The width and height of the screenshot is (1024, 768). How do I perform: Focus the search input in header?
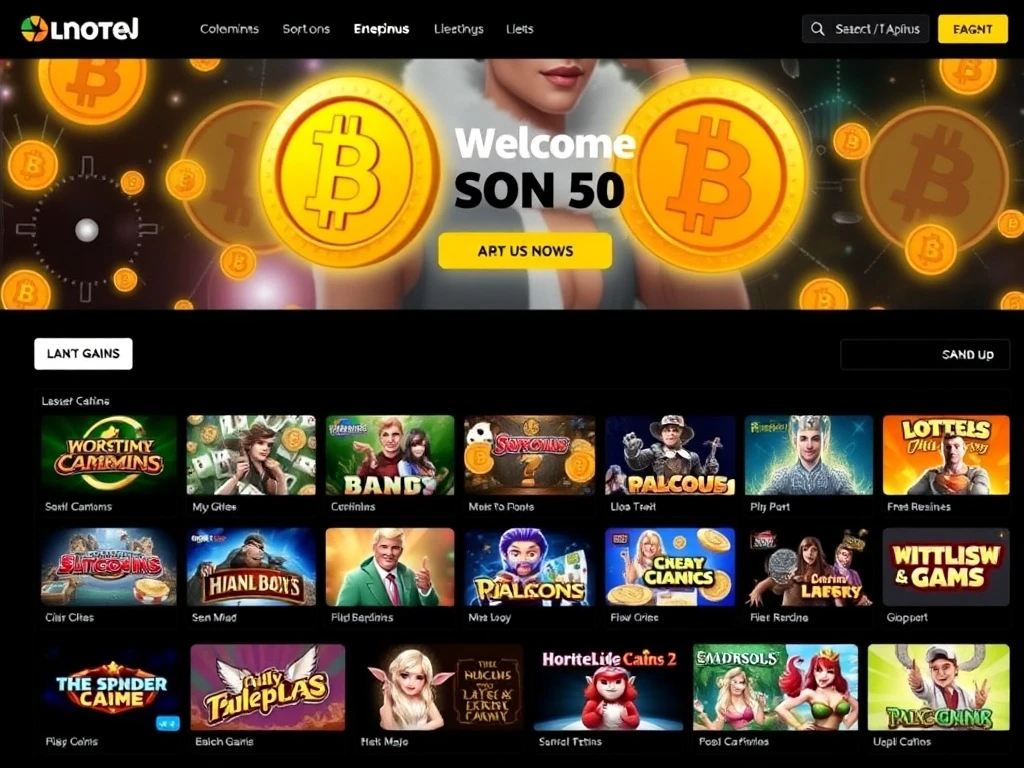tap(865, 29)
